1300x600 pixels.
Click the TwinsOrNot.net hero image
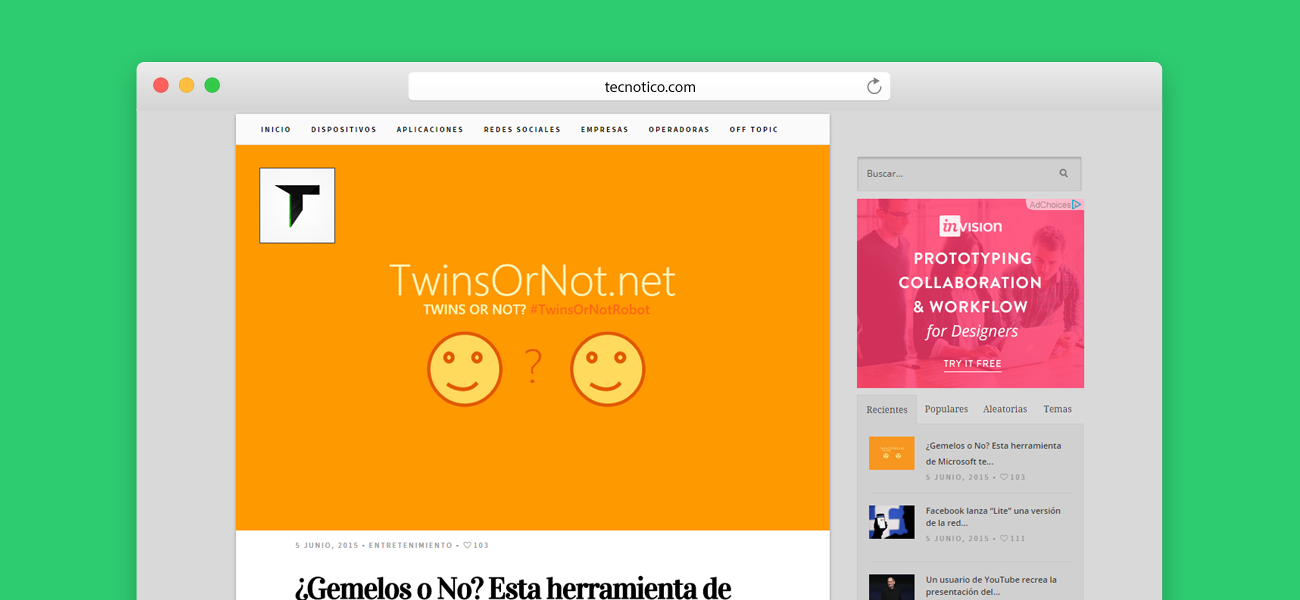pyautogui.click(x=533, y=338)
